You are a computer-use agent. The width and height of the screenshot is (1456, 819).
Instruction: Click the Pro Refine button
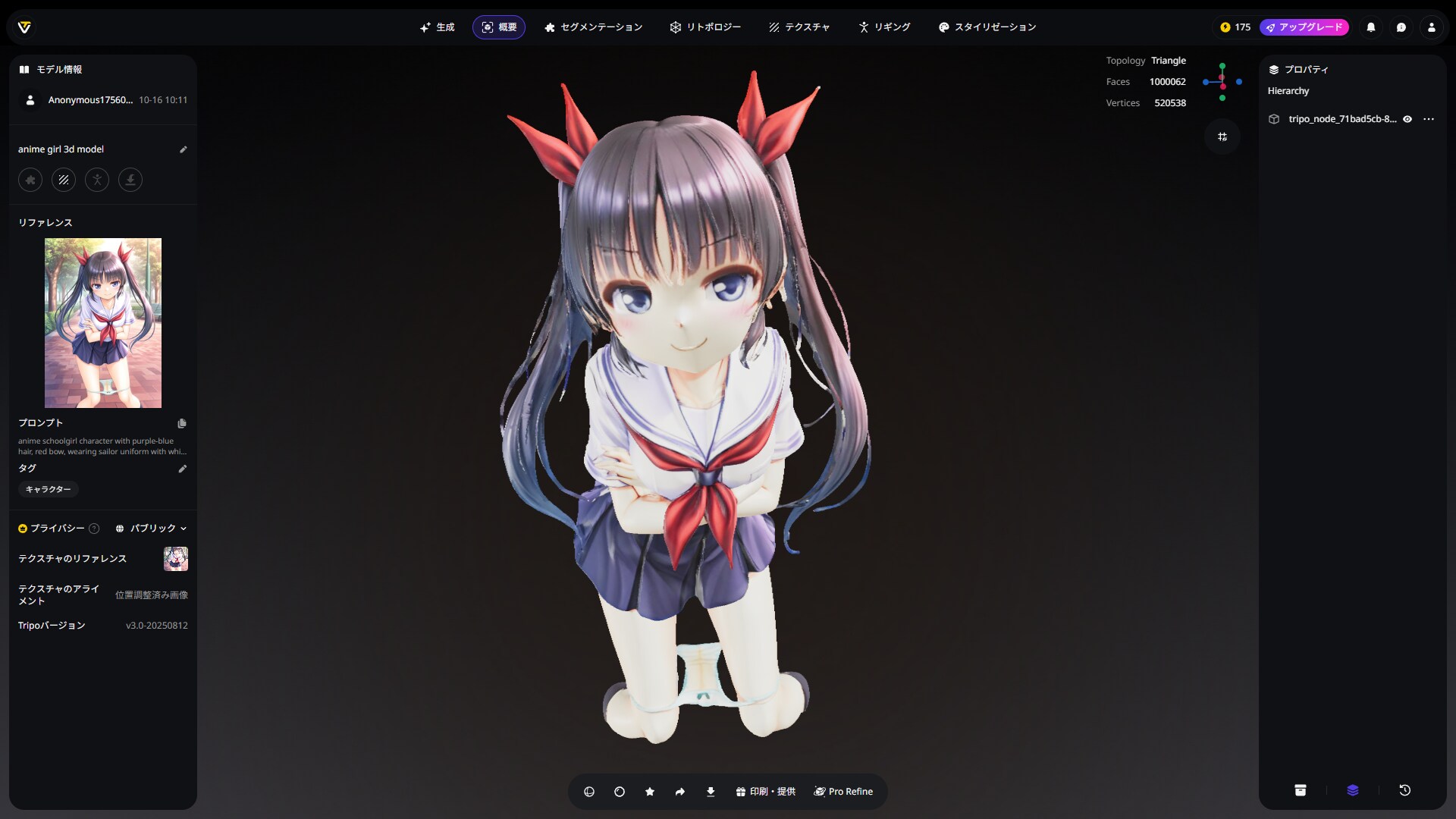843,792
